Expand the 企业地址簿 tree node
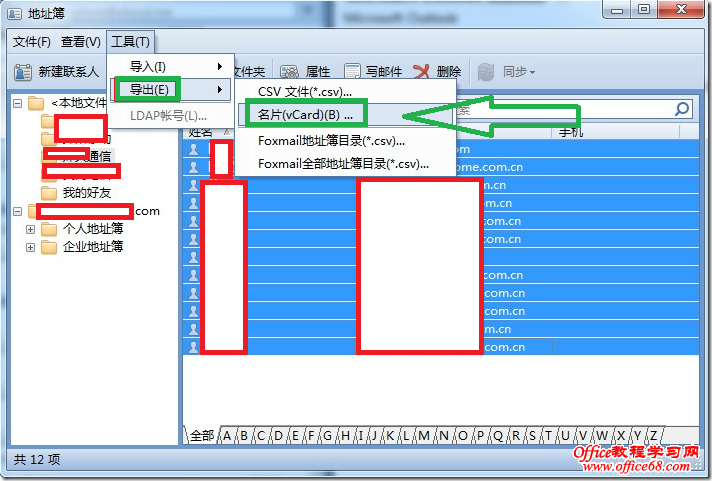This screenshot has width=712, height=481. 30,247
